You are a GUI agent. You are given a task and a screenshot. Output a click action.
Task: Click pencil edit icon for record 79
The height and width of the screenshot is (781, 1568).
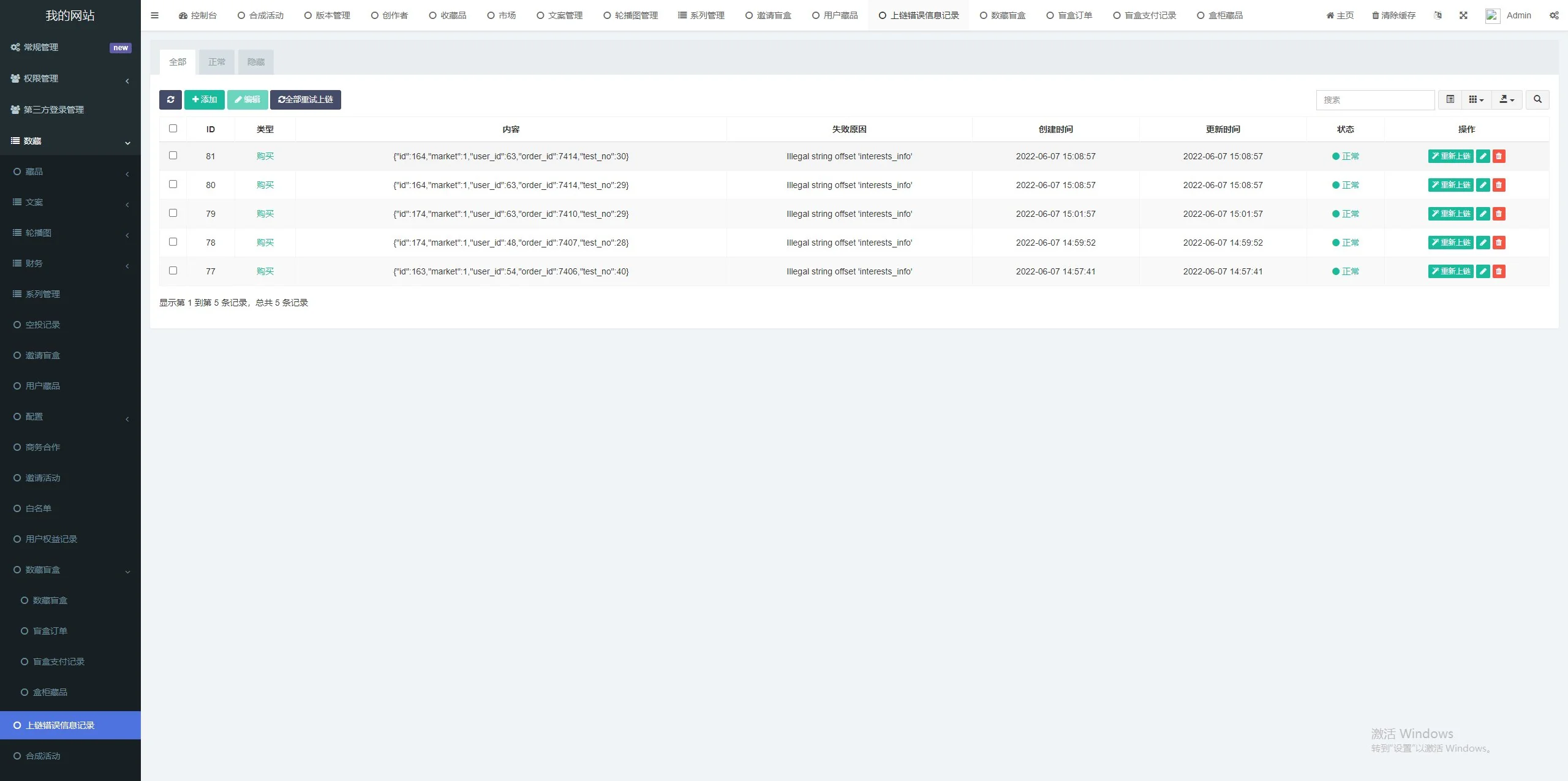tap(1483, 214)
